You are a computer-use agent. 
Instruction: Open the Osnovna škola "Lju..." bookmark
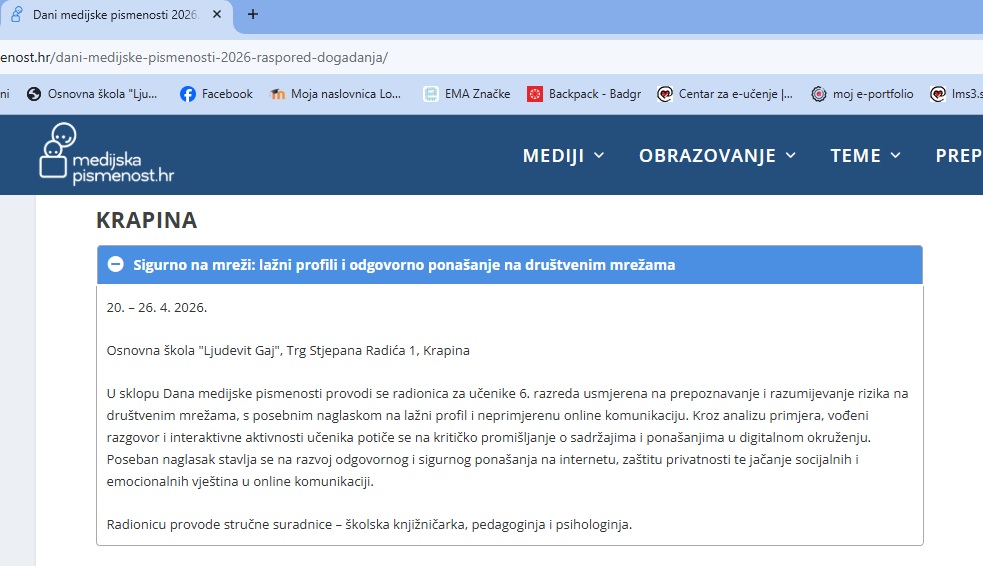tap(92, 94)
